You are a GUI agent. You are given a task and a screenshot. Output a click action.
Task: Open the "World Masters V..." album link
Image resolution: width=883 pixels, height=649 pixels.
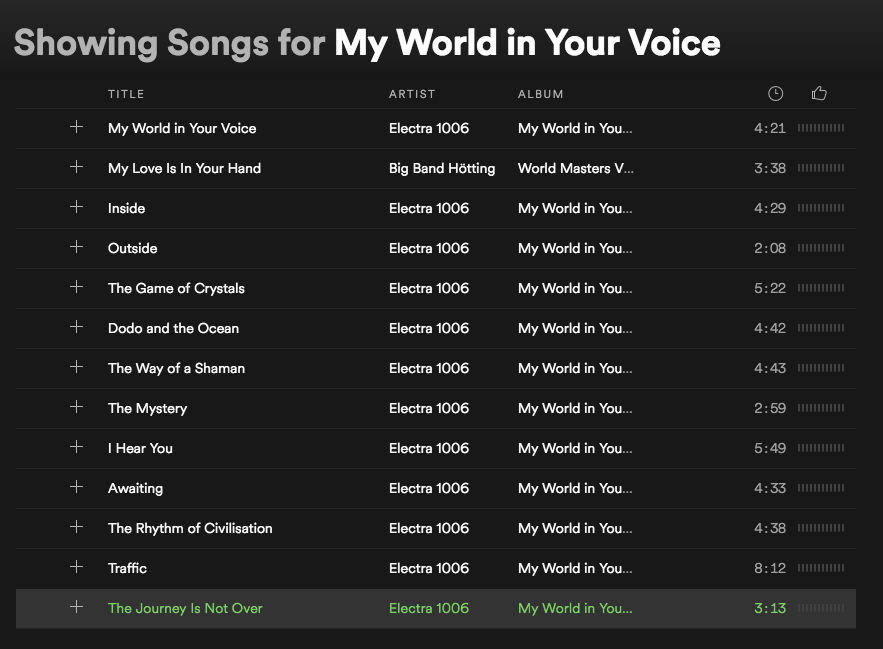click(575, 168)
